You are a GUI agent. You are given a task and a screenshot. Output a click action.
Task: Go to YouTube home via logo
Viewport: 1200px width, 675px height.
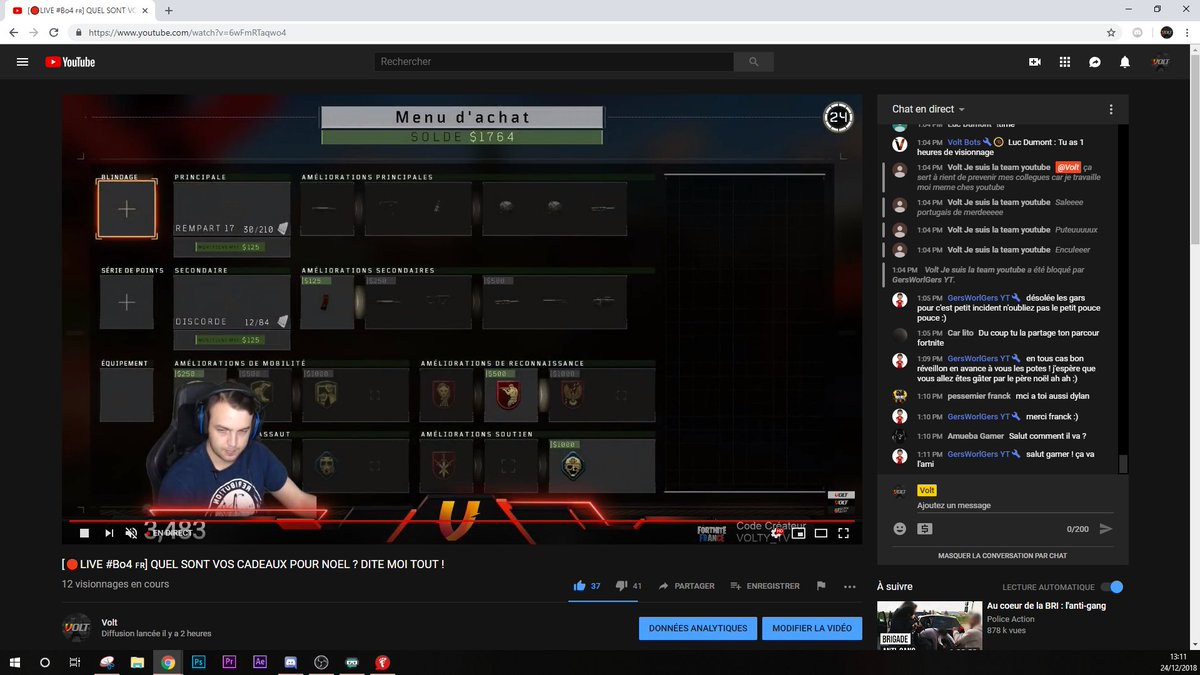70,62
